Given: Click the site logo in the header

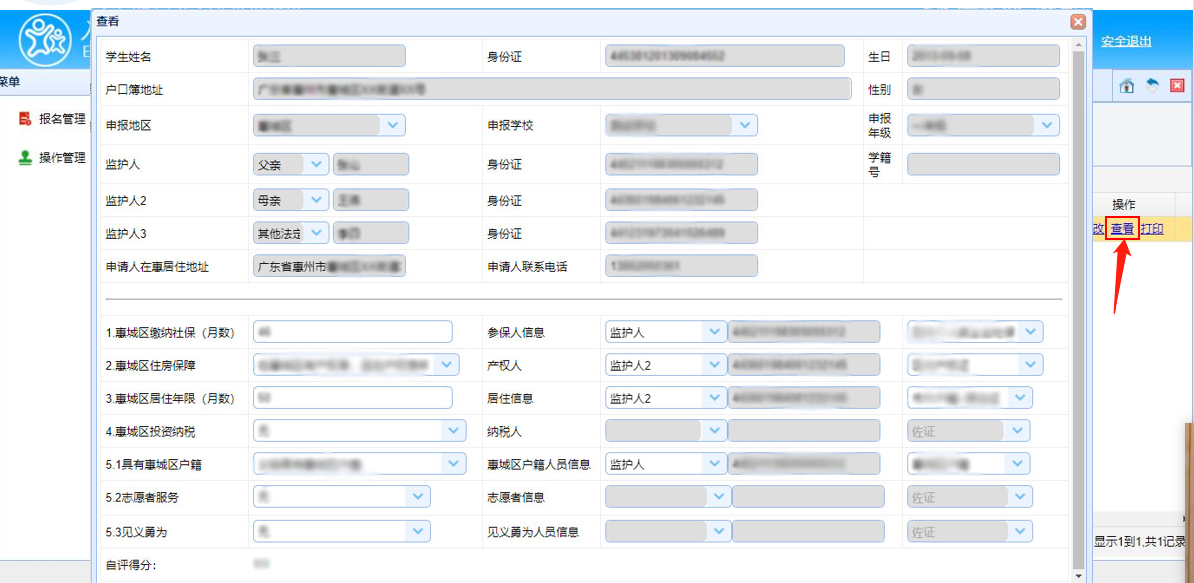Looking at the screenshot, I should (x=45, y=40).
